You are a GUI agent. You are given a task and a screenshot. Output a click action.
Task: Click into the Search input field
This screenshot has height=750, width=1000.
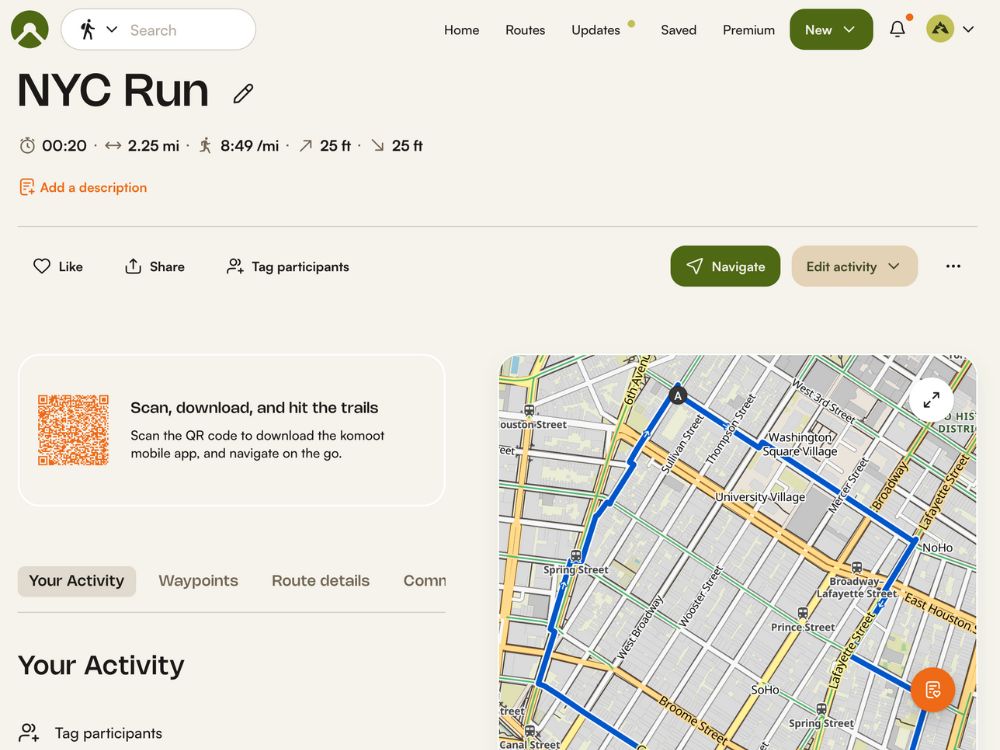(x=185, y=30)
